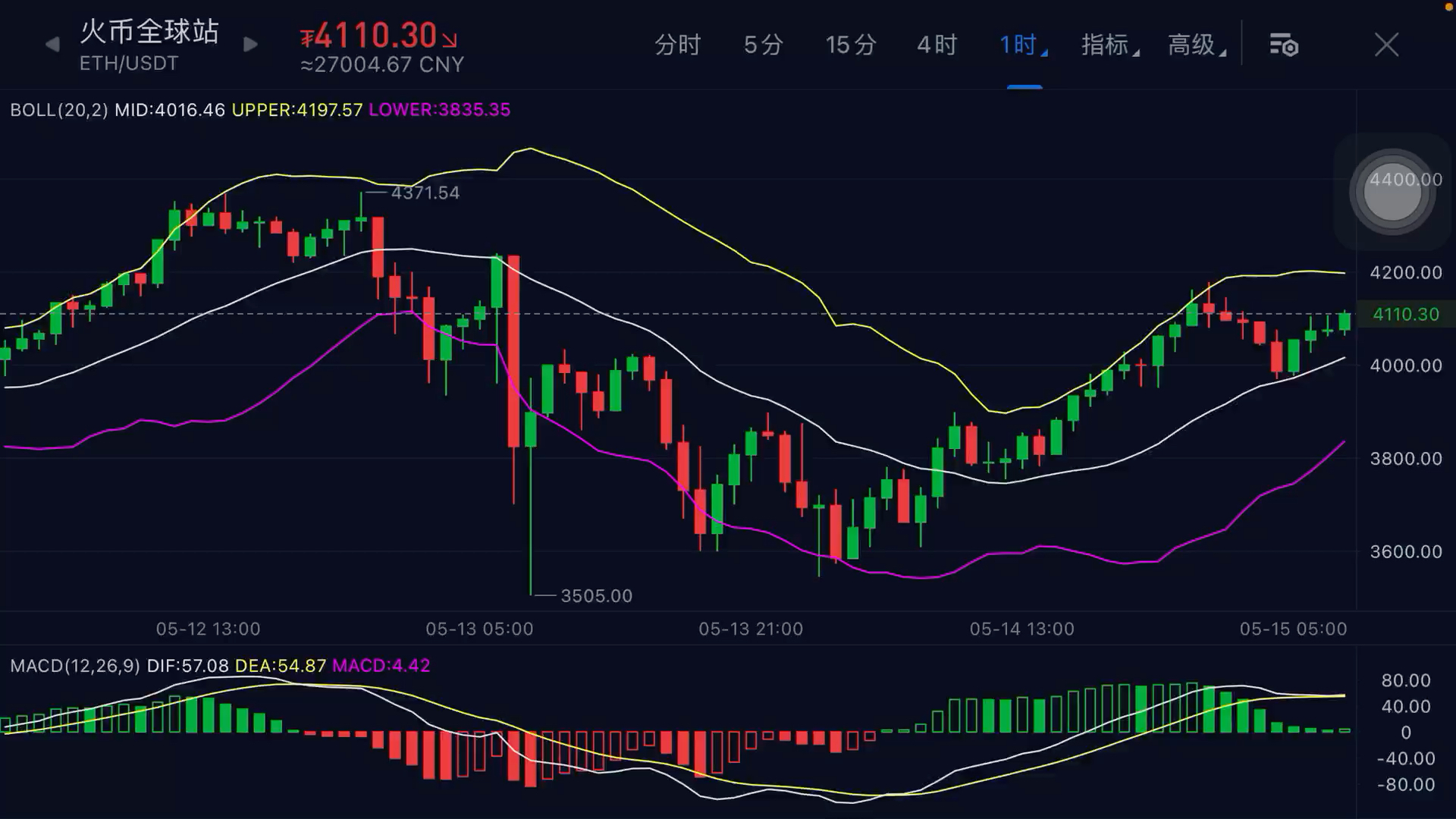1456x819 pixels.
Task: Tap the BOLL MID:4016.46 value
Action: 170,110
